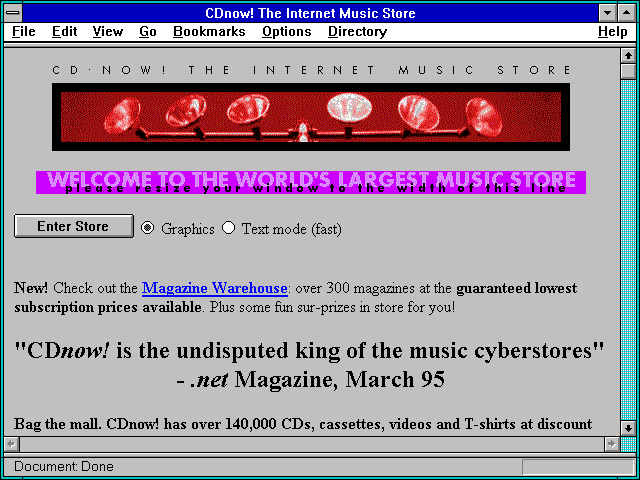640x480 pixels.
Task: Click the vertical scrollbar thumb
Action: (627, 71)
